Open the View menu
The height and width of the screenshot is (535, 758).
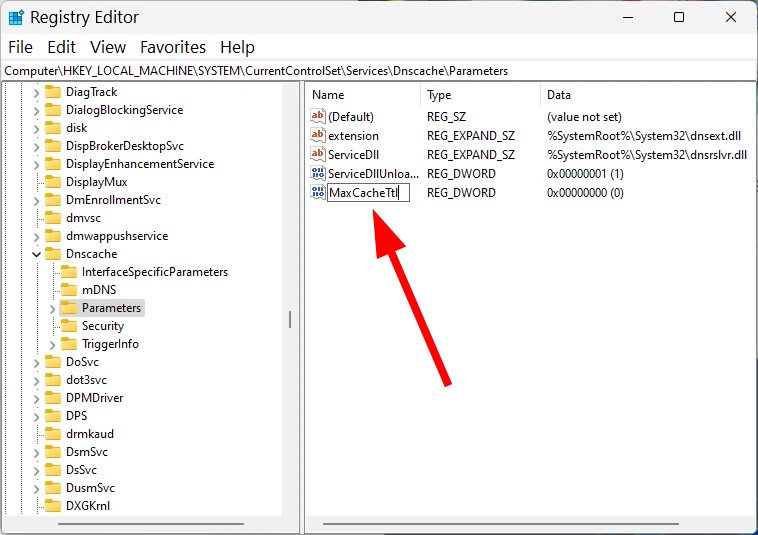[x=108, y=47]
